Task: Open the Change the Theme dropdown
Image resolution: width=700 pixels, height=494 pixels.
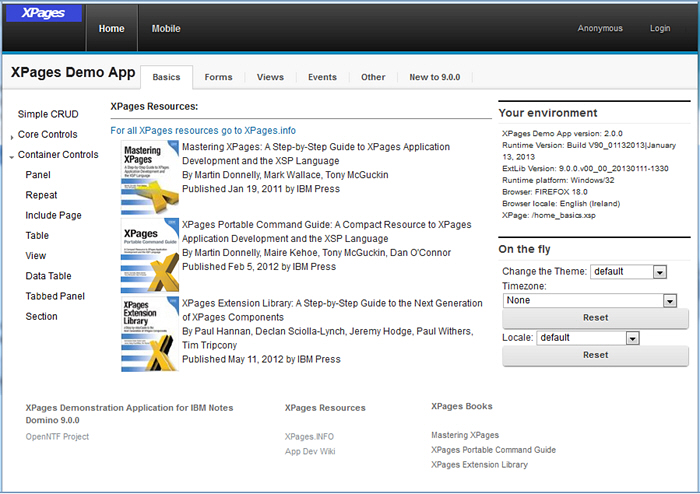Action: 628,272
